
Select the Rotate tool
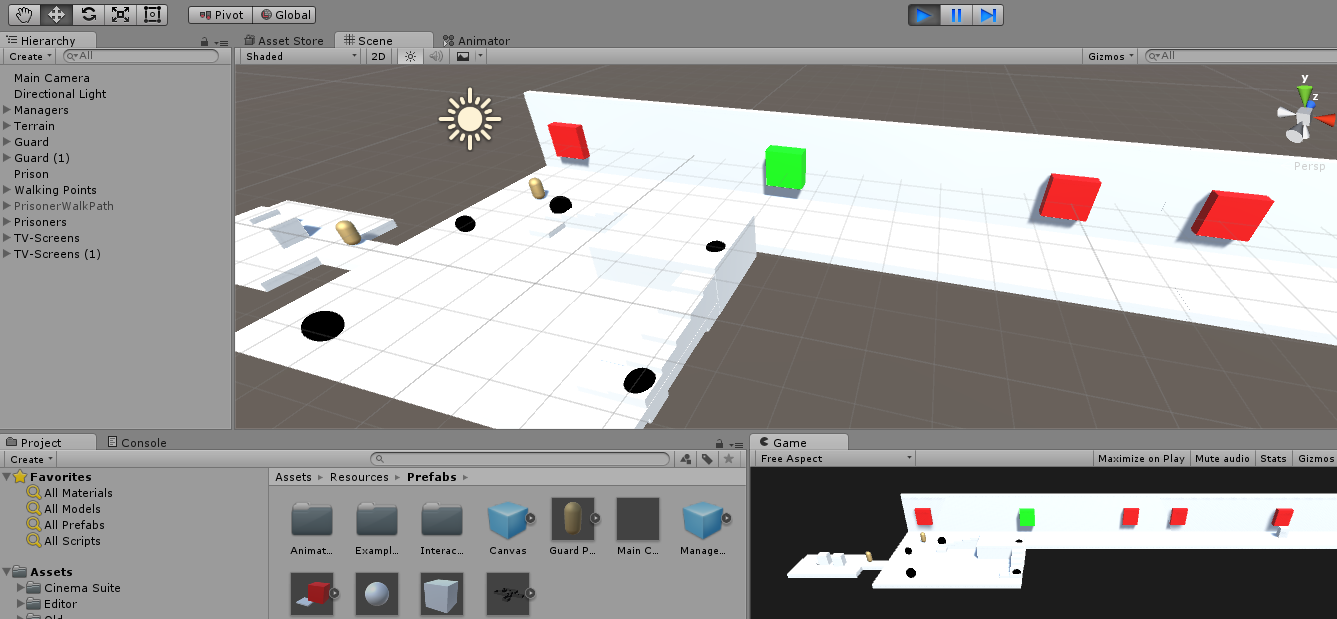tap(88, 14)
